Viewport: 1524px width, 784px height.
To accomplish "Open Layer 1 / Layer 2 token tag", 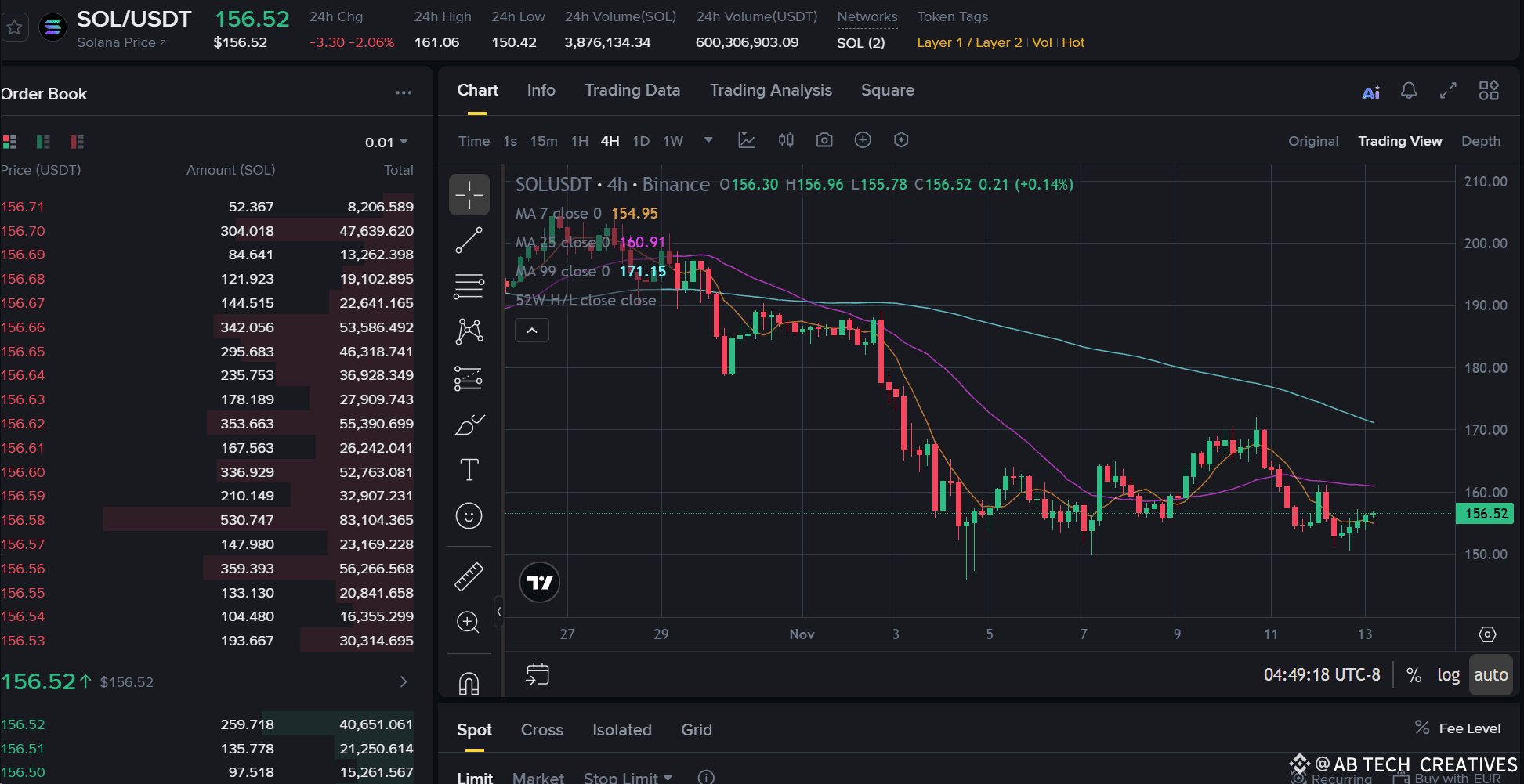I will (969, 42).
